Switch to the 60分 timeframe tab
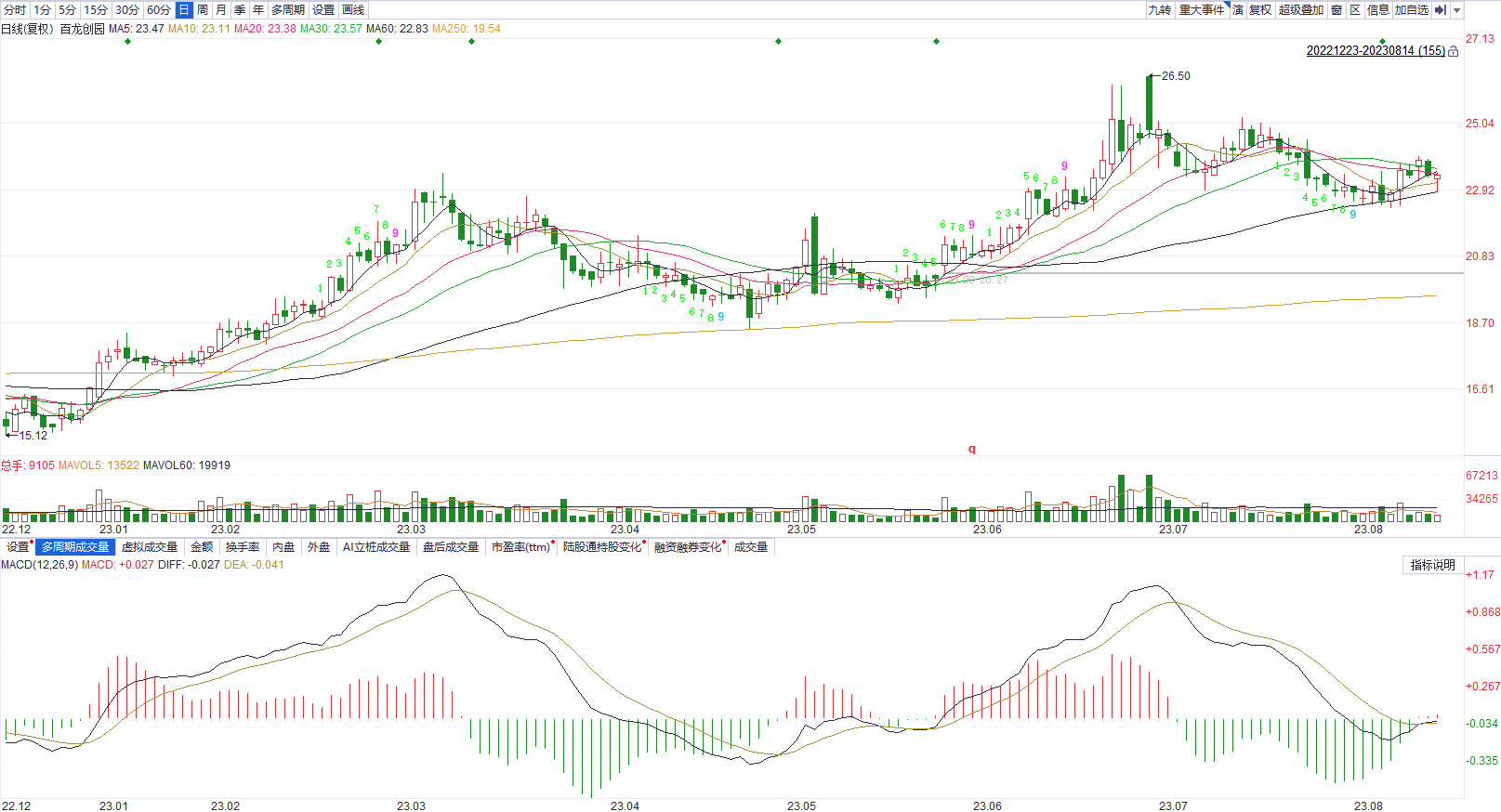This screenshot has height=812, width=1501. point(159,9)
